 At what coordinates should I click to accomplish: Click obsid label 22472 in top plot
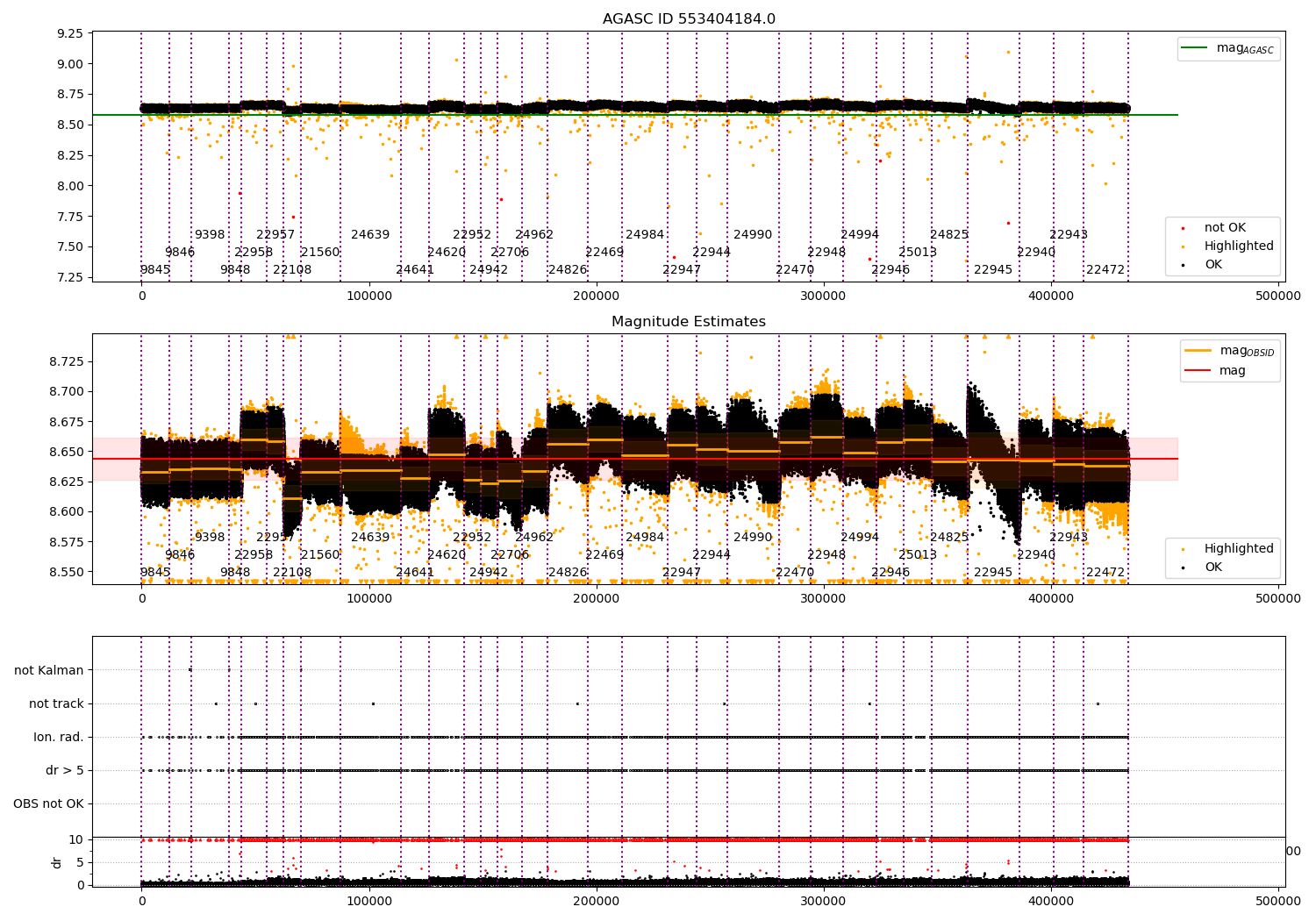[x=1105, y=269]
